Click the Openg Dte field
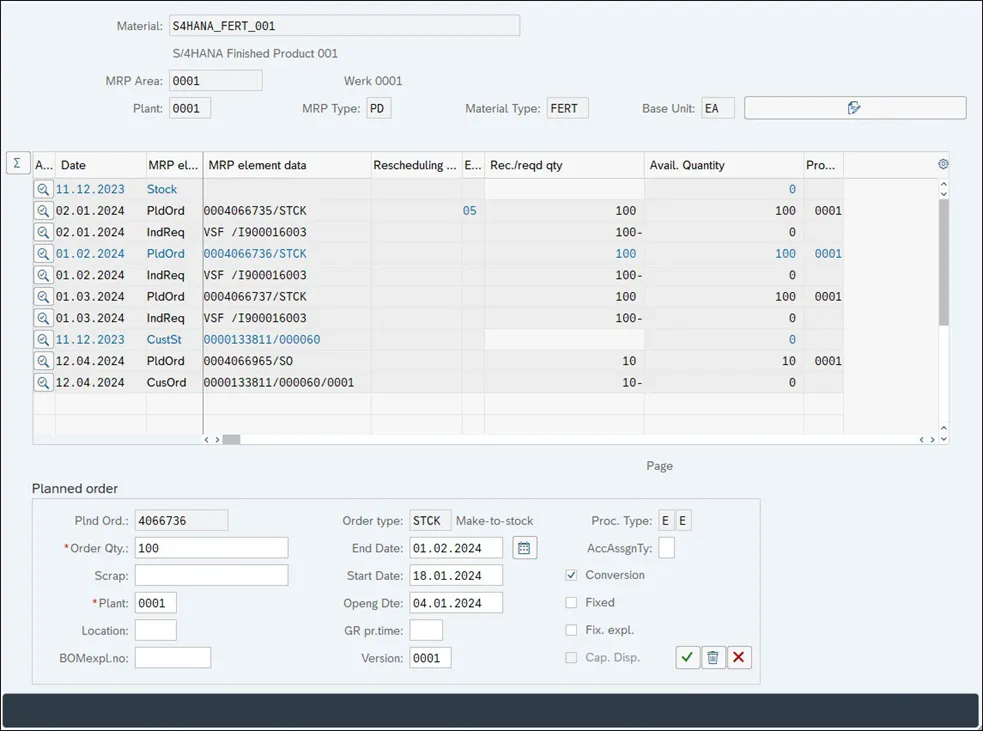983x731 pixels. click(x=456, y=603)
